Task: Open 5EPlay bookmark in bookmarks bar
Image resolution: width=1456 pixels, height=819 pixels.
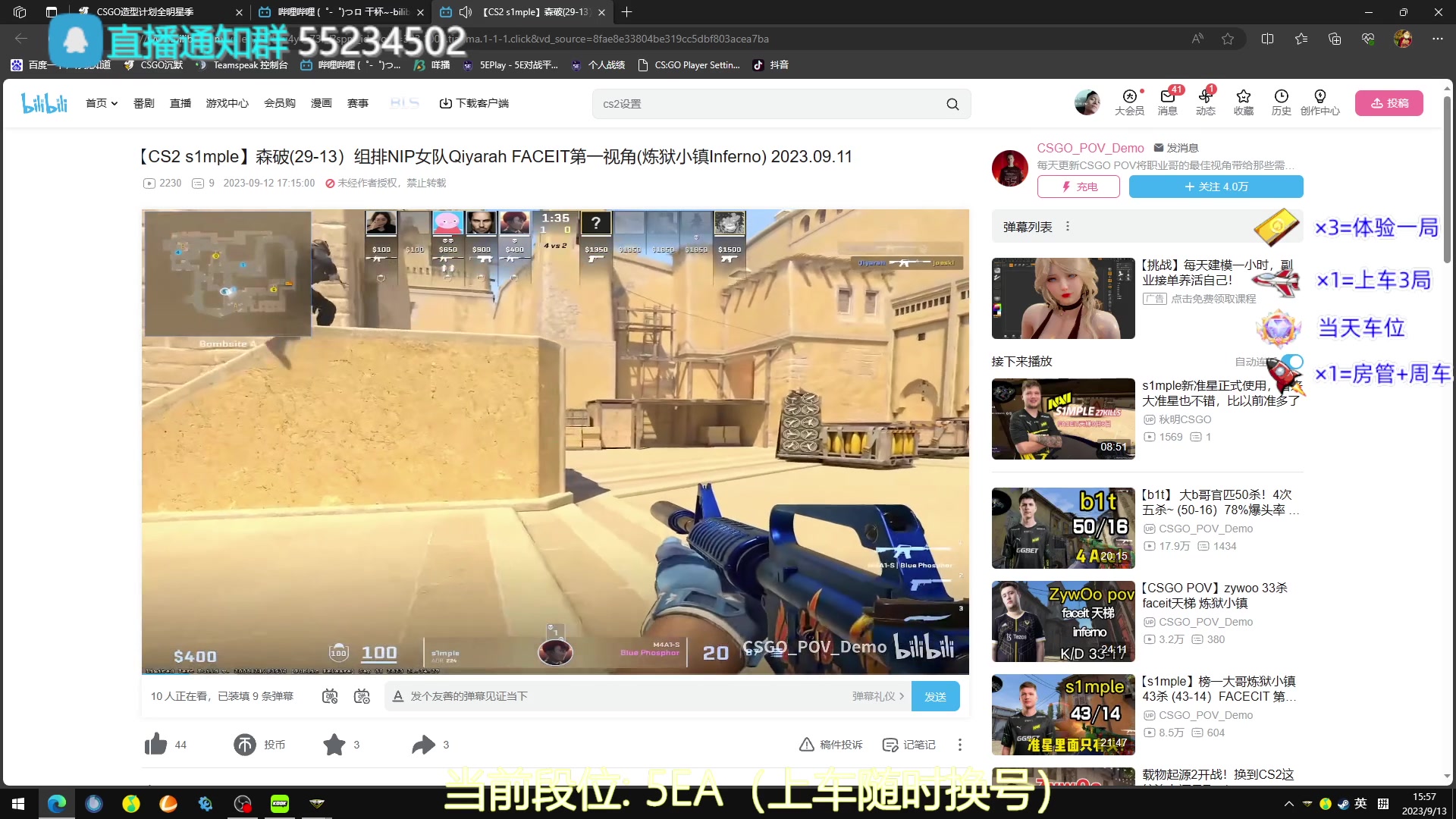Action: 510,65
